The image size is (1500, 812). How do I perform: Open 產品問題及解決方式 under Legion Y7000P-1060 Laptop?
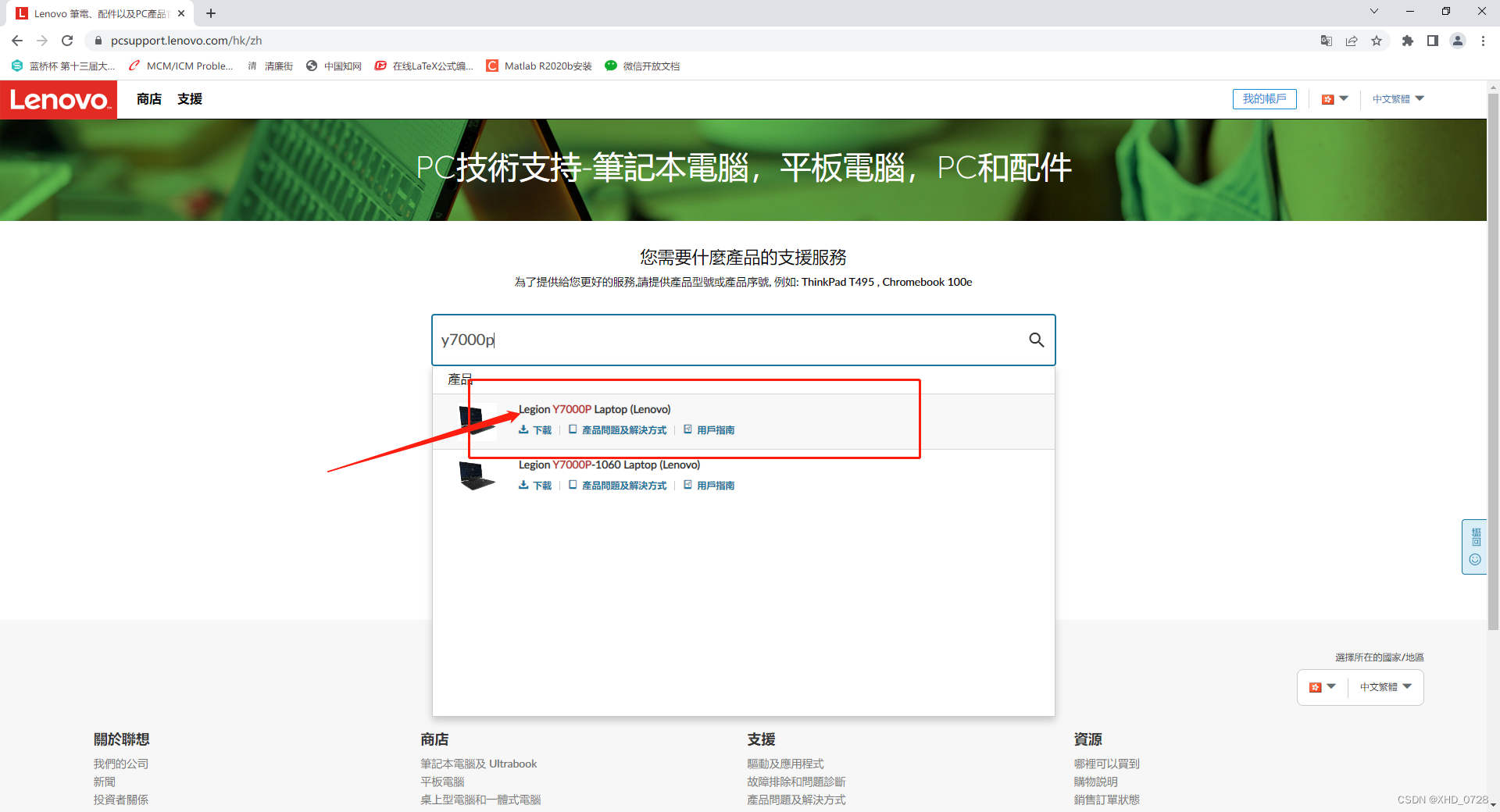pyautogui.click(x=617, y=486)
